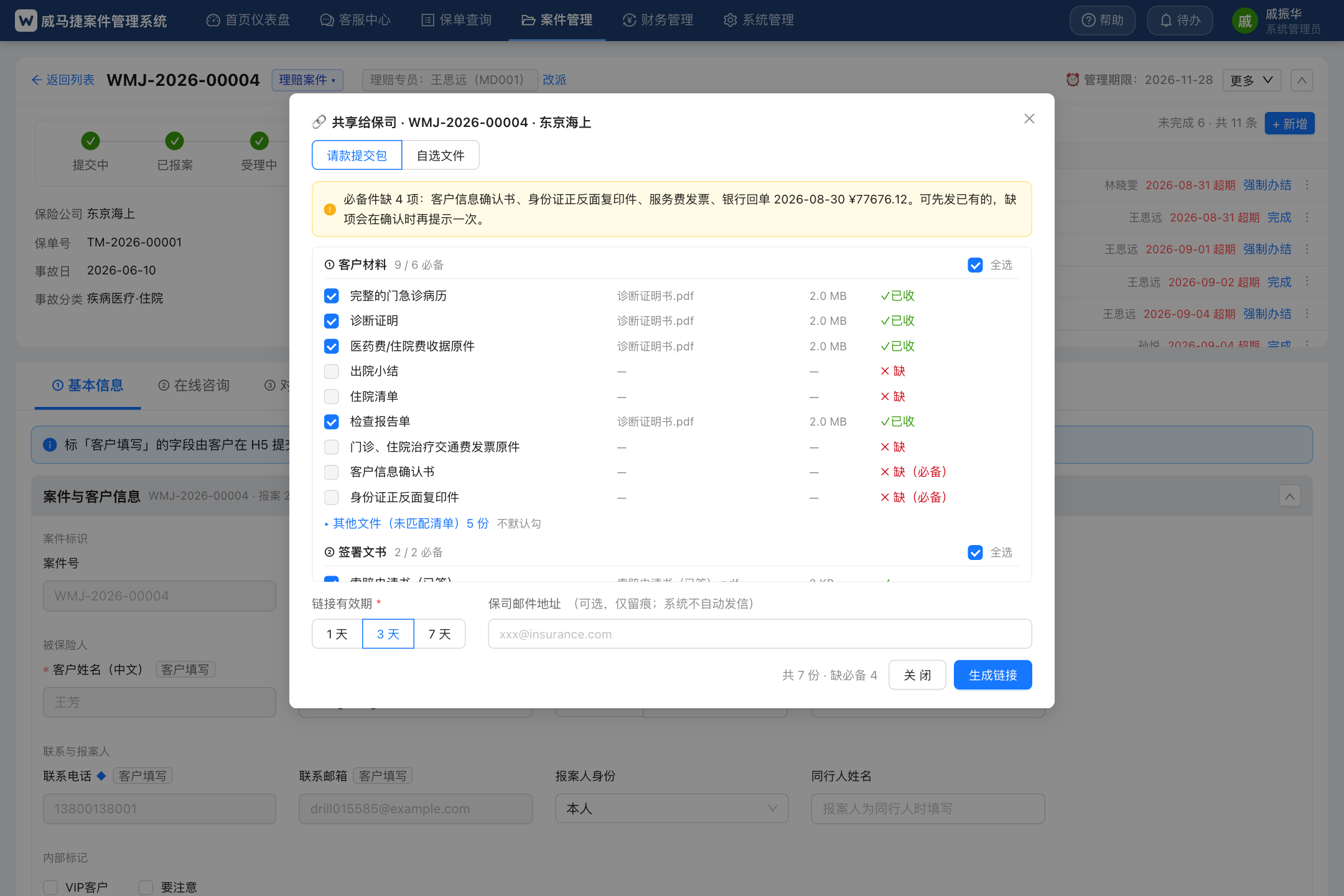
Task: Open 财务管理 in the top navigation
Action: (x=658, y=20)
